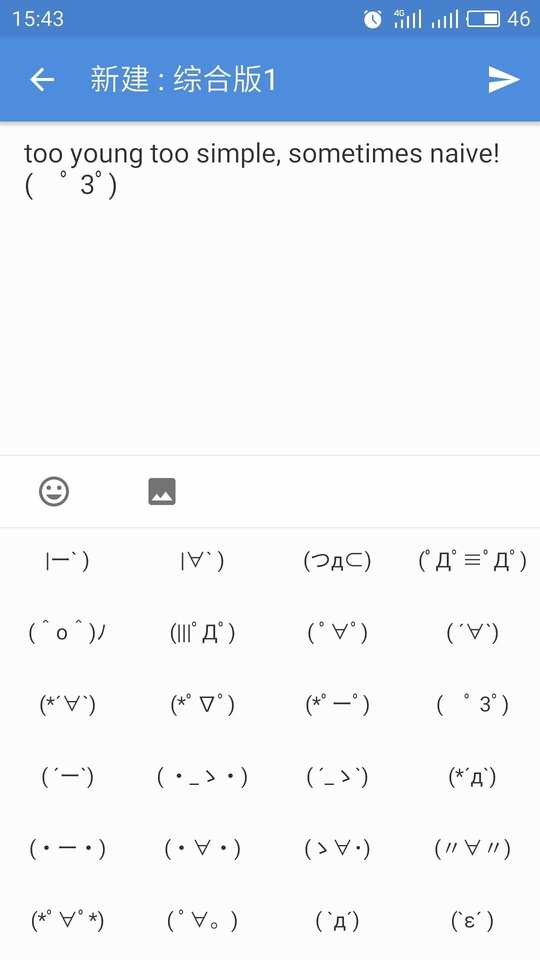Insert the (|||ﾟДﾟ) kaomoji

pyautogui.click(x=202, y=633)
